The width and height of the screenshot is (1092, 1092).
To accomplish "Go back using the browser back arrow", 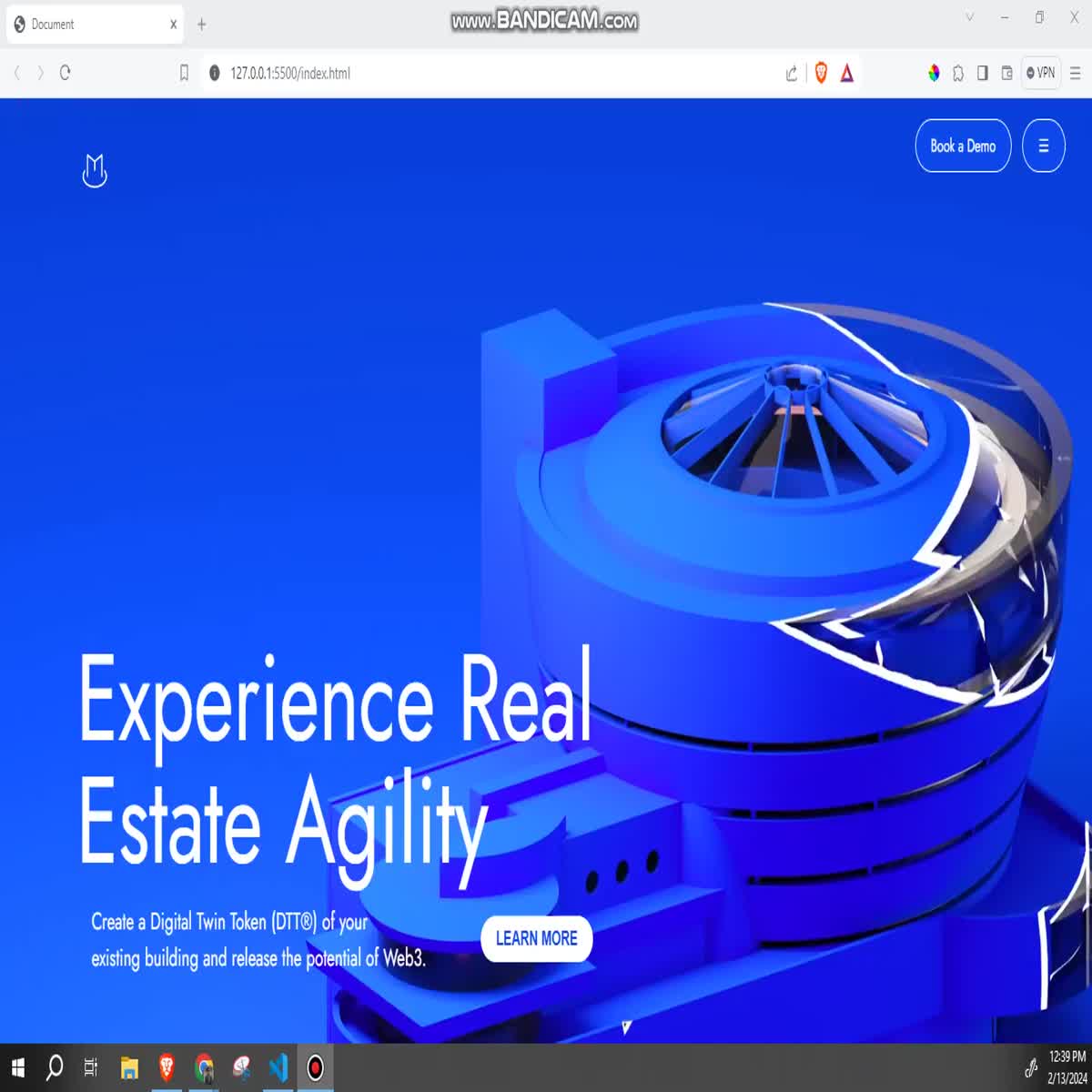I will (16, 73).
